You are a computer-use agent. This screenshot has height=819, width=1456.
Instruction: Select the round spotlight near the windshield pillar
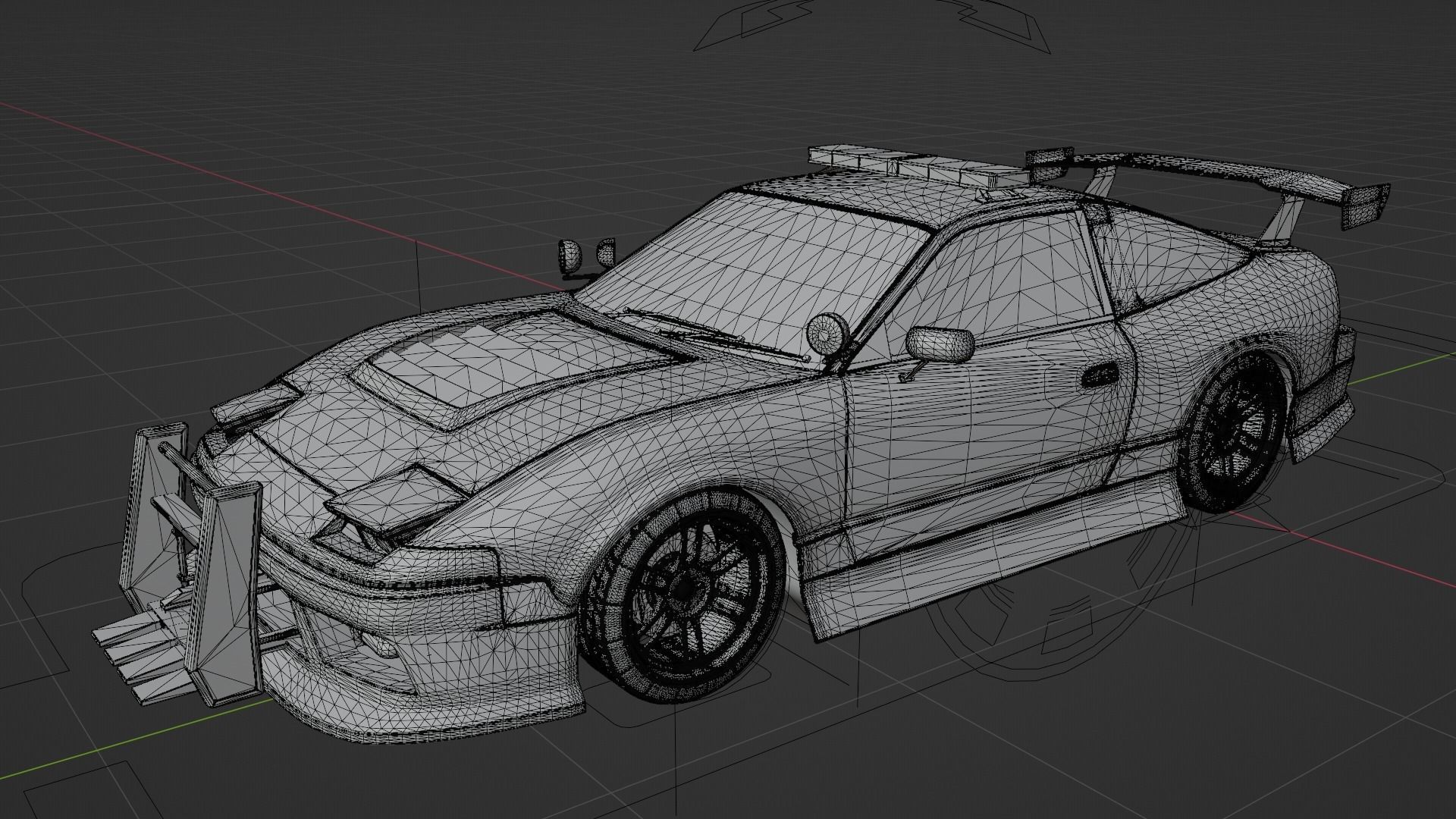click(x=827, y=334)
